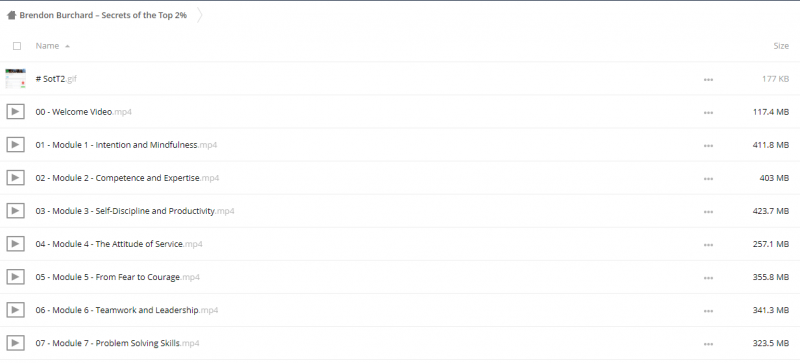
Task: Click the play icon beside Module 1 Intention and Mindfulness
Action: coord(15,144)
